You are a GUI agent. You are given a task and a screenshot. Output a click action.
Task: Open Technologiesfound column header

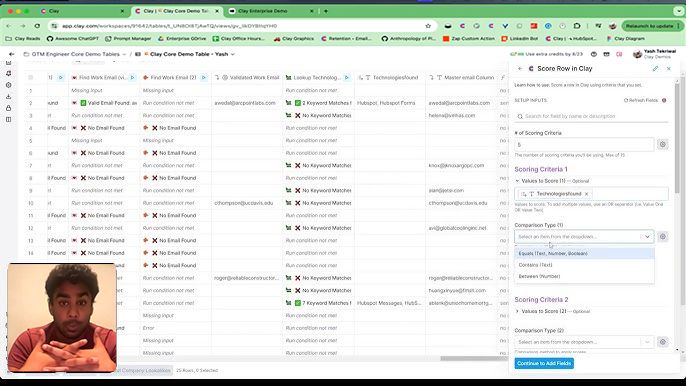tap(390, 77)
